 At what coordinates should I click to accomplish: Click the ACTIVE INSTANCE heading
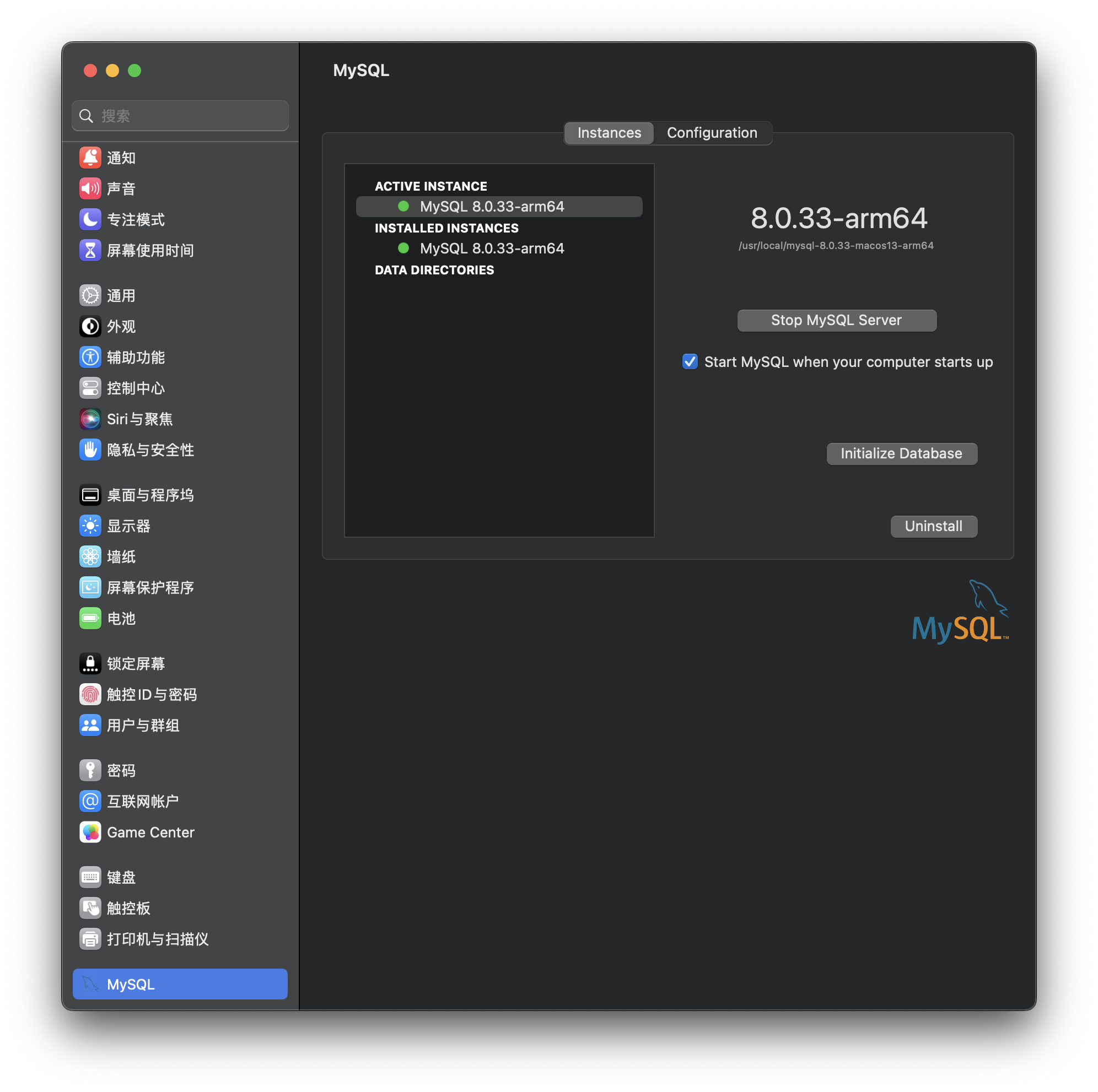pos(431,186)
